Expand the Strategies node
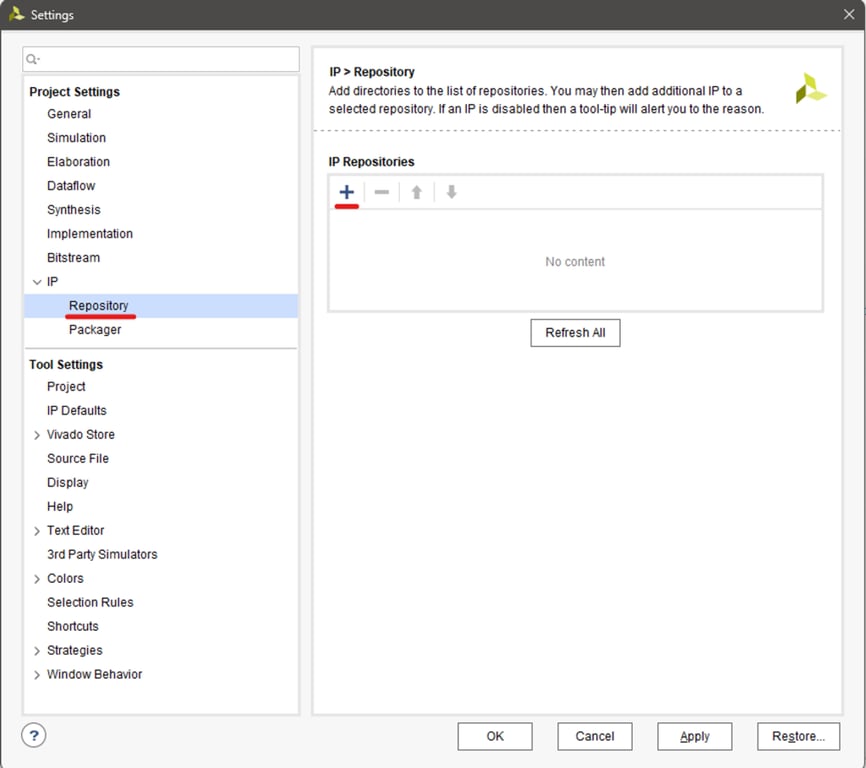Image resolution: width=866 pixels, height=768 pixels. point(37,651)
